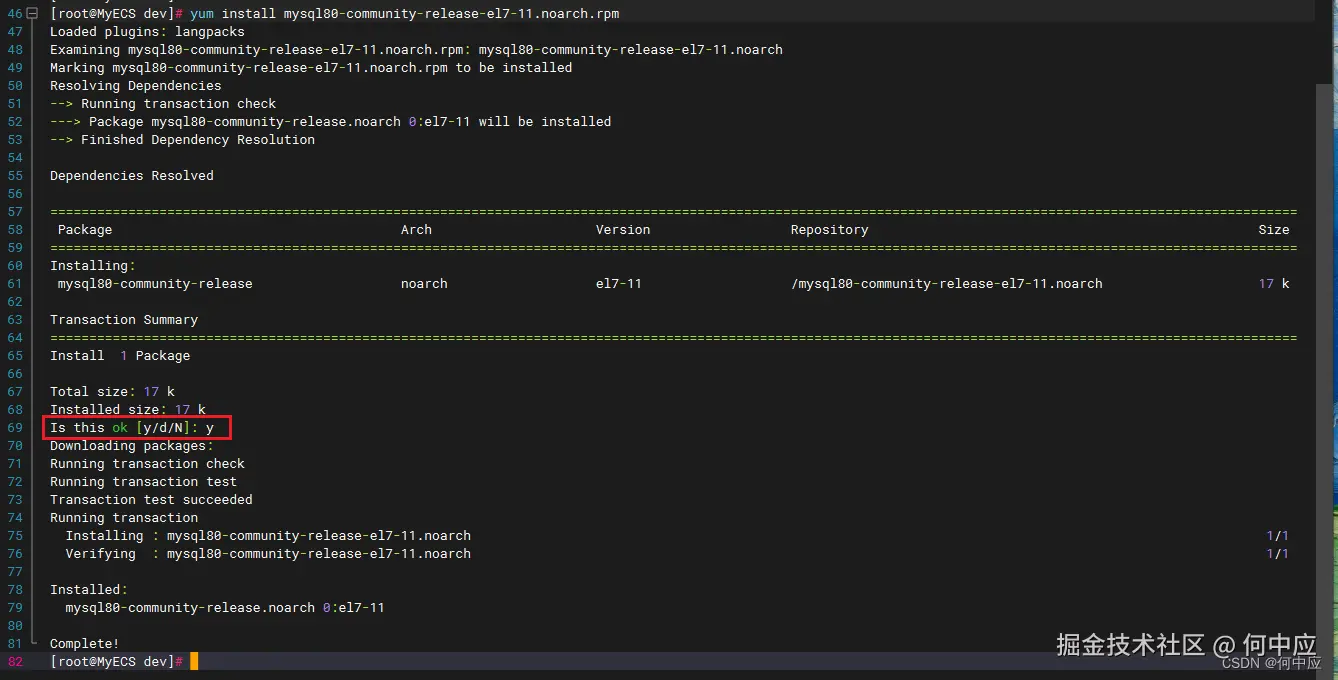Image resolution: width=1338 pixels, height=680 pixels.
Task: Click the red-boxed "Is this ok [y/d/N]" prompt
Action: [132, 428]
